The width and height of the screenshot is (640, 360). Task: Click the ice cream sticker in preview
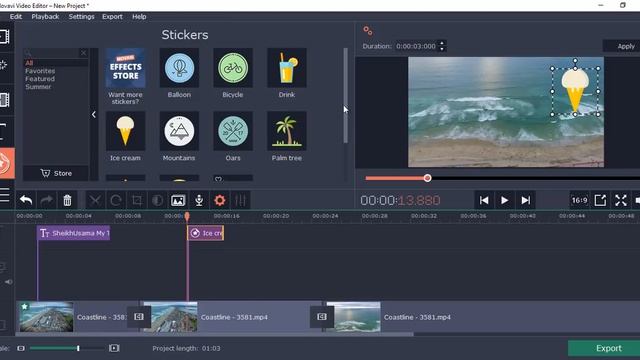tap(575, 91)
